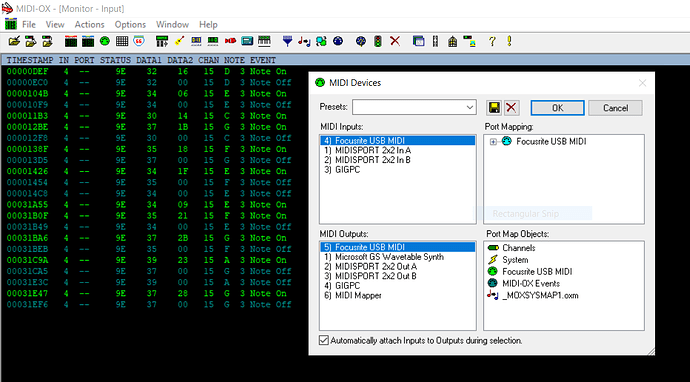Viewport: 690px width, 382px height.
Task: Select GIGPC in MIDI Inputs list
Action: pos(398,170)
